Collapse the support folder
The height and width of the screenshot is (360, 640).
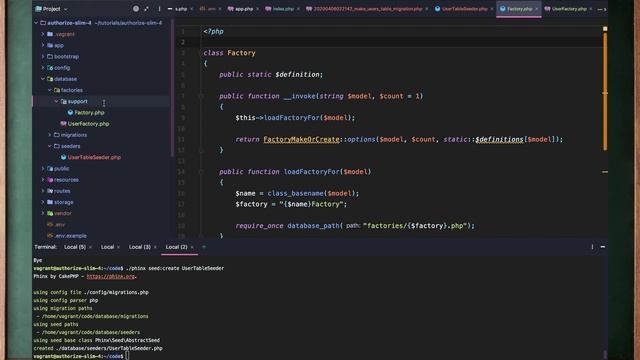56,101
